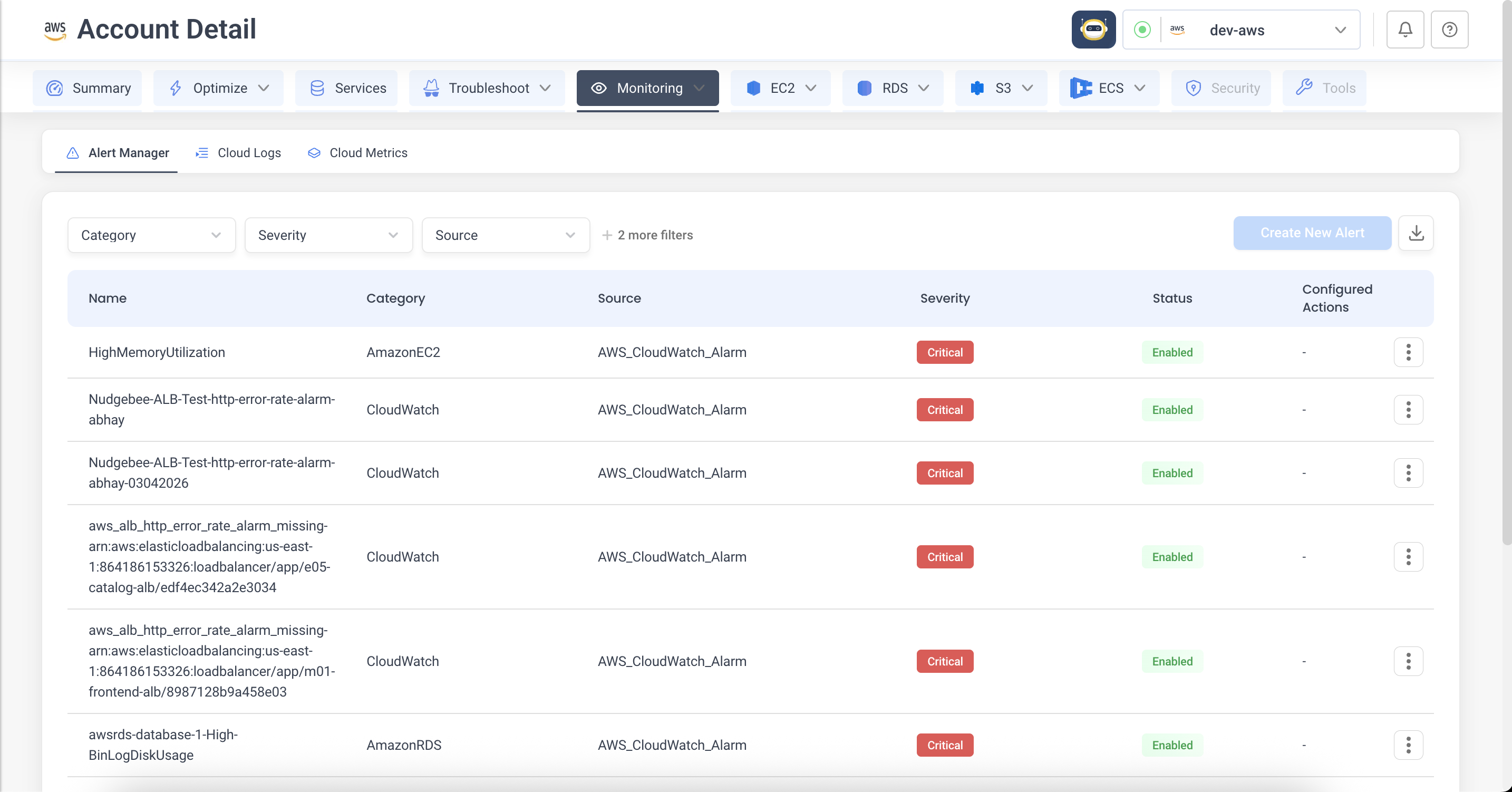Open row actions for HighMemoryUtilization
This screenshot has height=792, width=1512.
point(1408,352)
